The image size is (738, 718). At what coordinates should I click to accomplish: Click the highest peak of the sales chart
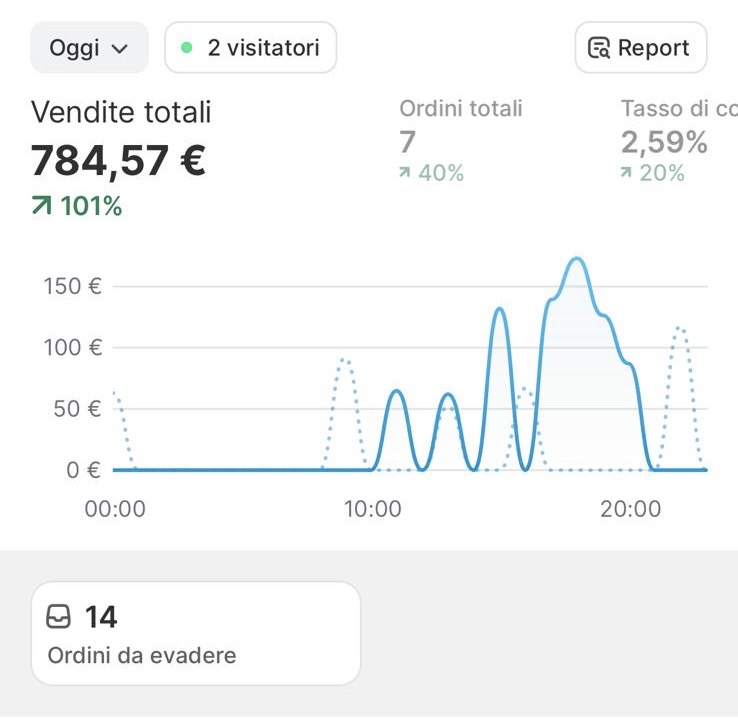click(x=577, y=258)
